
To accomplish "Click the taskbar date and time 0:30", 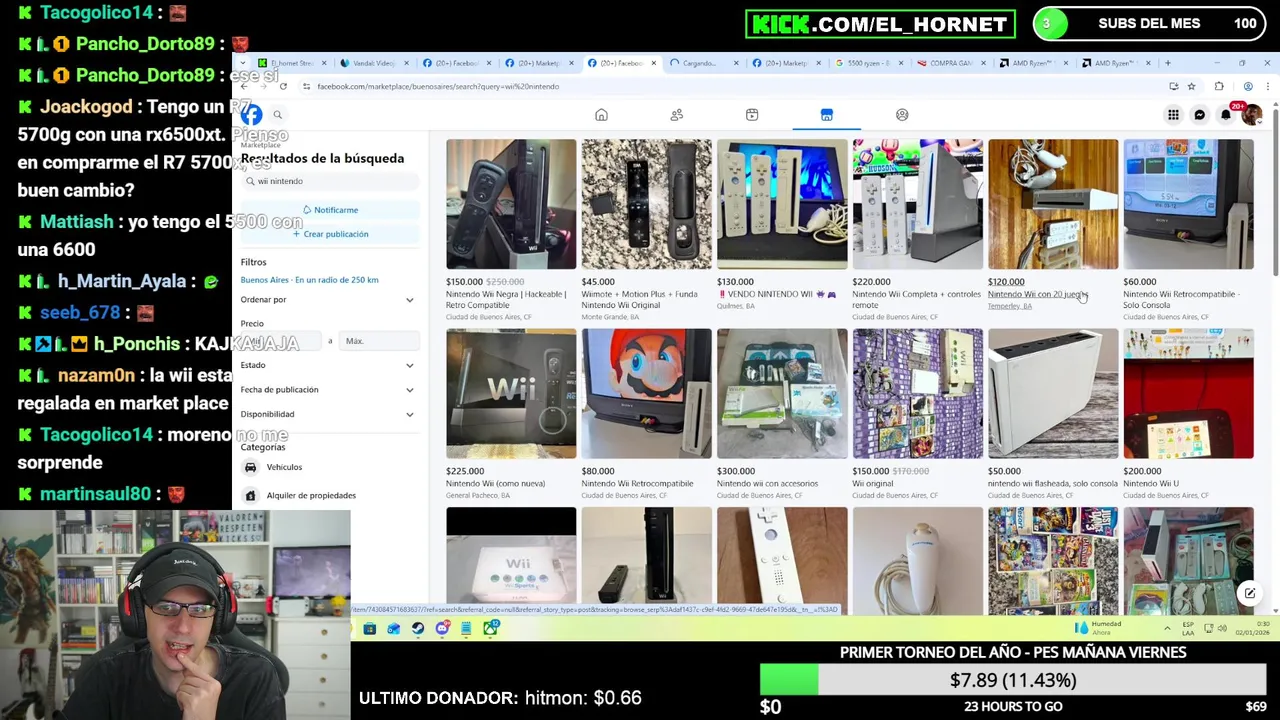I will pos(1252,628).
